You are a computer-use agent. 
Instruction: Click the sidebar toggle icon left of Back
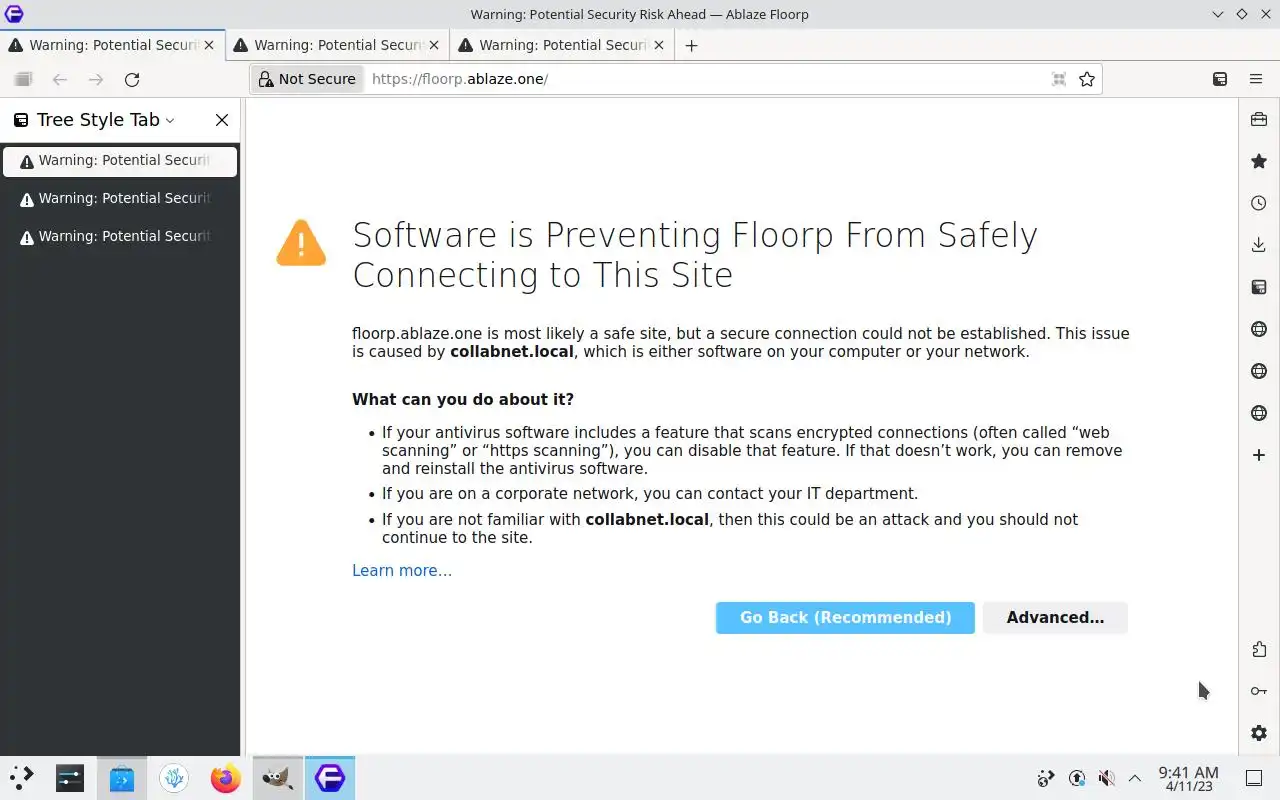(x=24, y=79)
